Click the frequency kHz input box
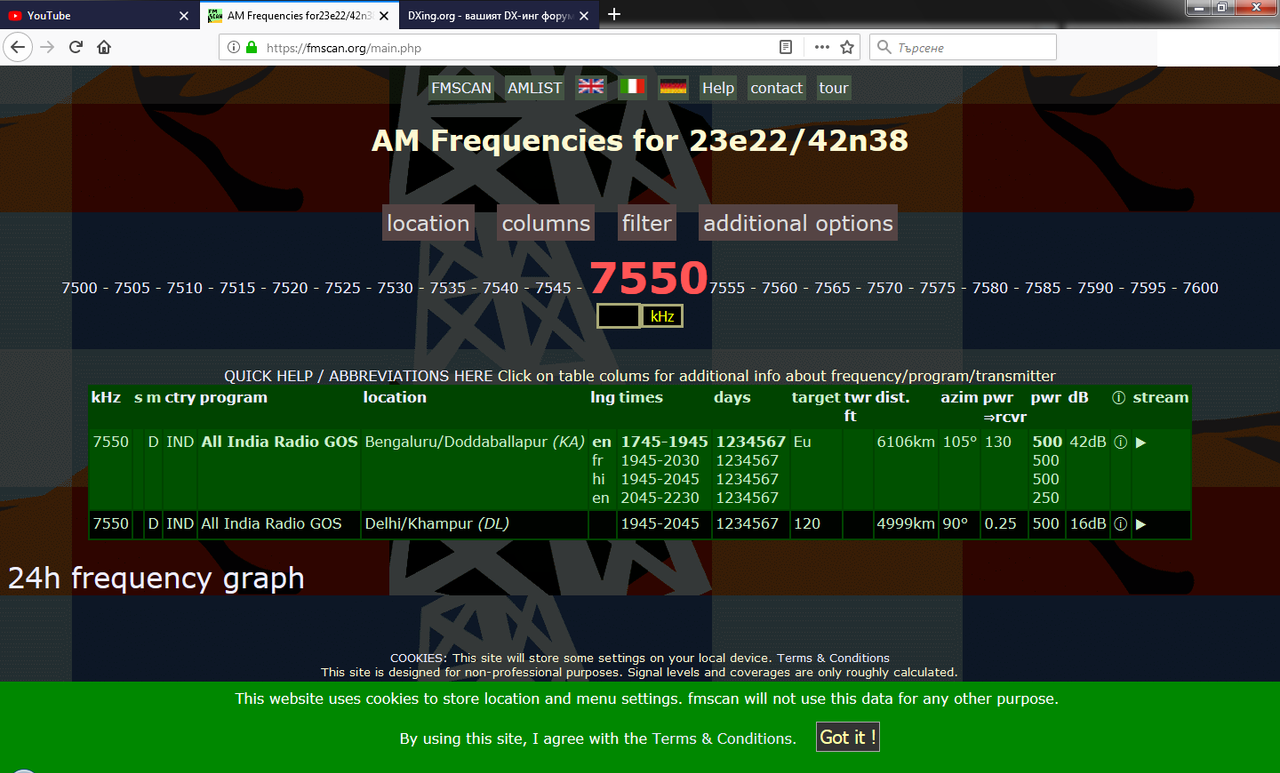Viewport: 1280px width, 773px height. pos(618,316)
